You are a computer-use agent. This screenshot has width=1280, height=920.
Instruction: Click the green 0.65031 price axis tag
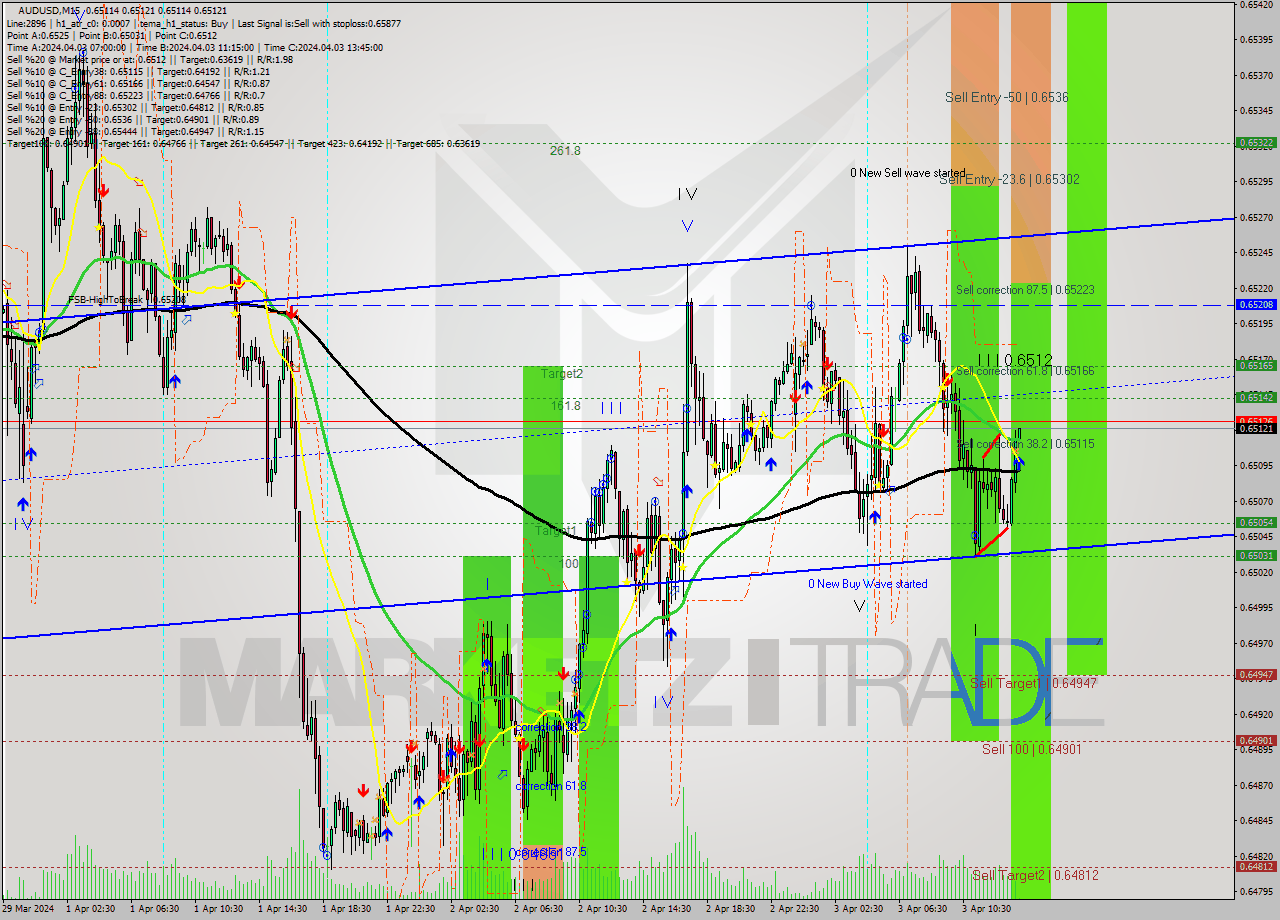[1256, 555]
